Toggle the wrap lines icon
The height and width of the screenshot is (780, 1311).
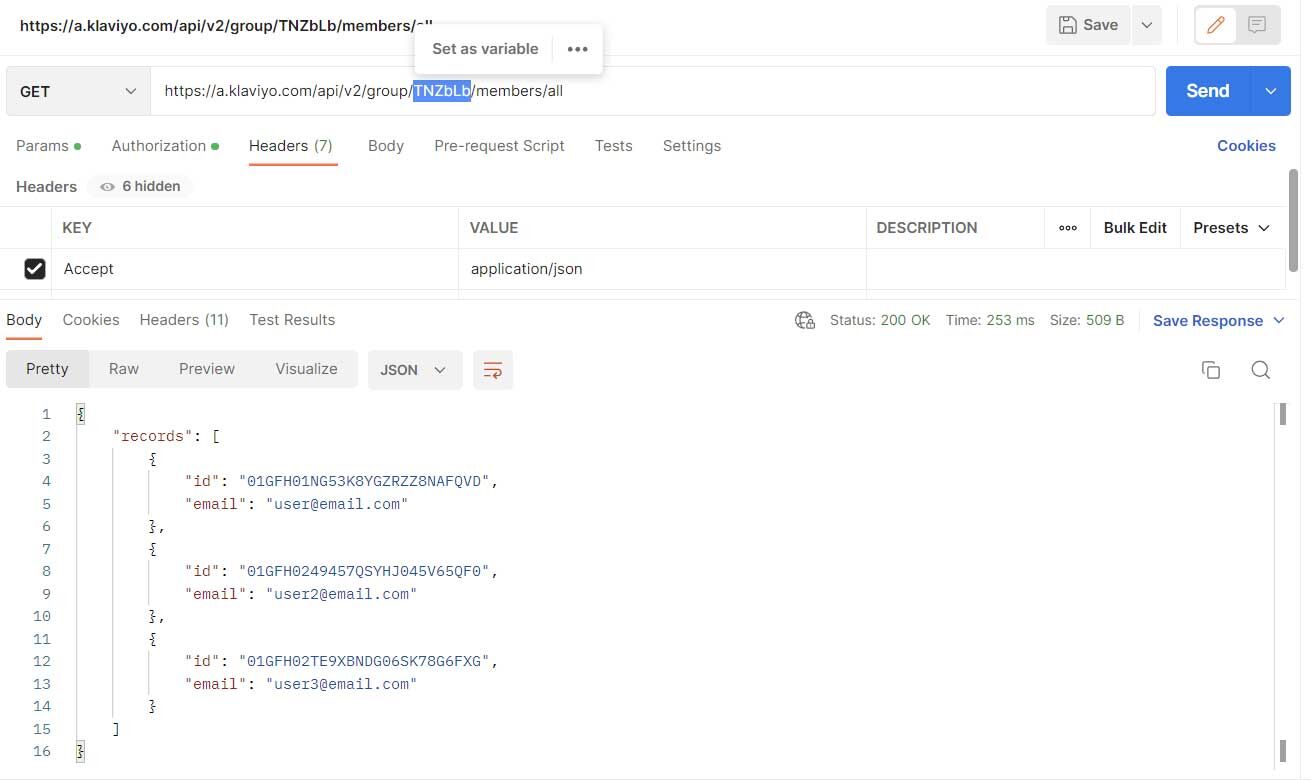(493, 370)
